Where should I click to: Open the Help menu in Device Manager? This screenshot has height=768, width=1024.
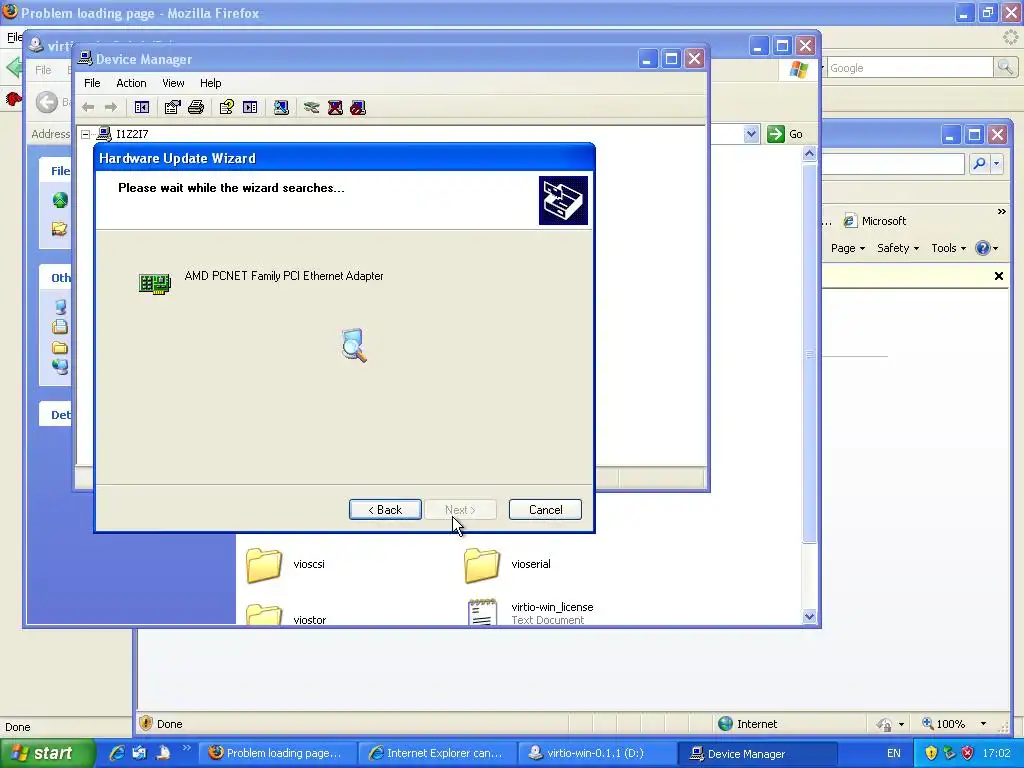click(x=210, y=83)
